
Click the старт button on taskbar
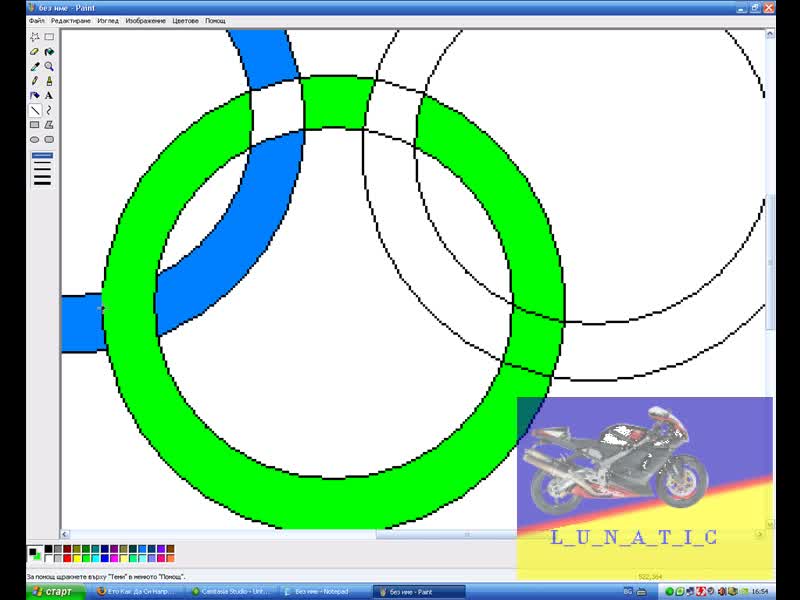(56, 592)
